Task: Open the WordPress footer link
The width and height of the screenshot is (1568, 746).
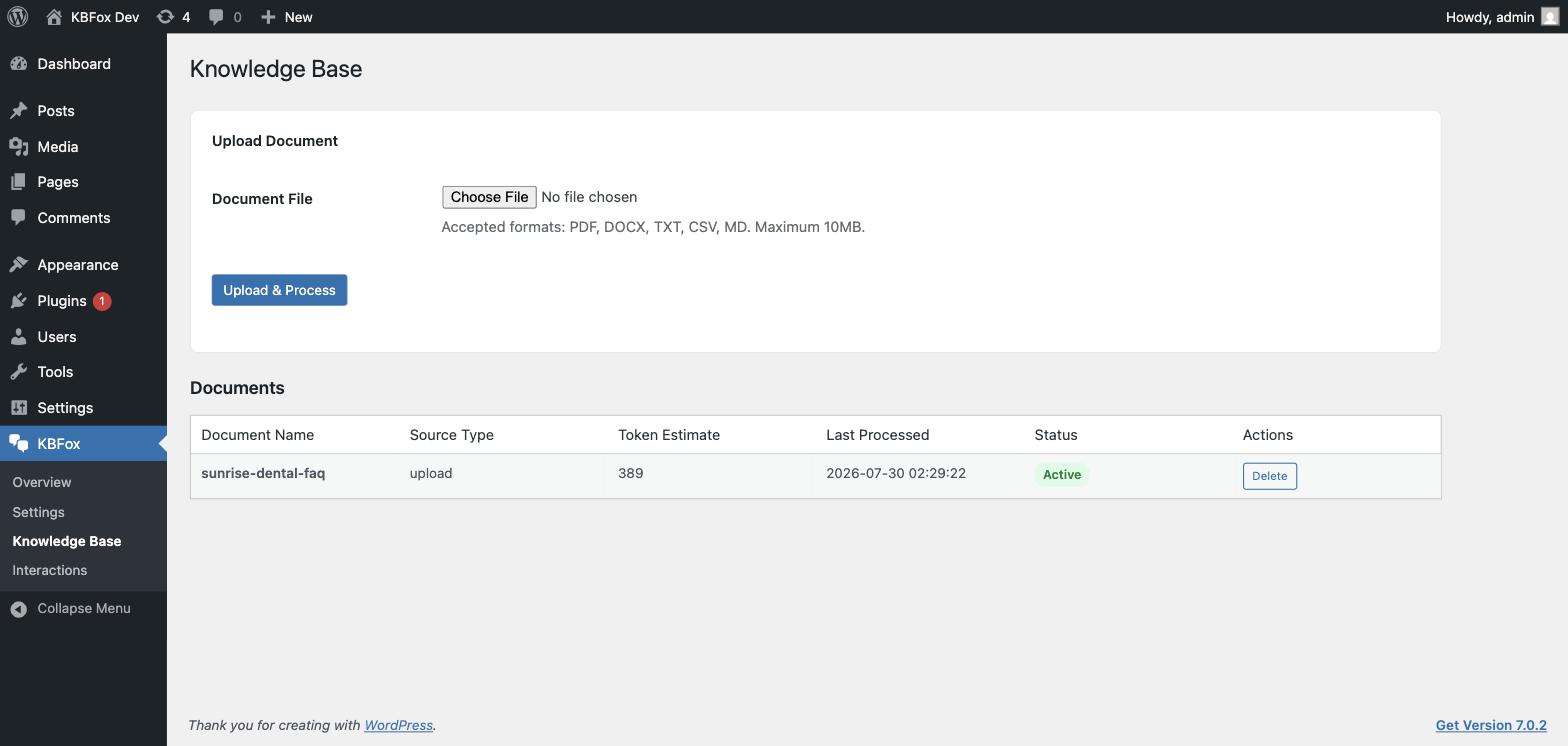Action: (398, 725)
